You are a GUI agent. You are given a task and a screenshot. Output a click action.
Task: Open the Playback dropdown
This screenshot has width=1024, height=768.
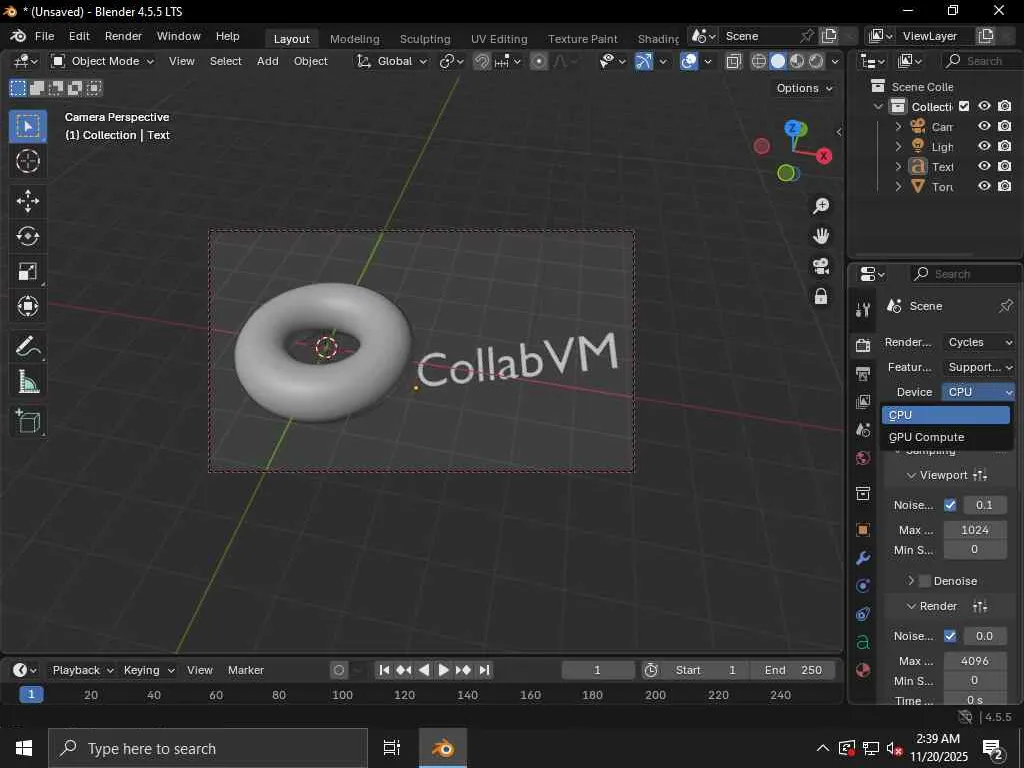83,670
